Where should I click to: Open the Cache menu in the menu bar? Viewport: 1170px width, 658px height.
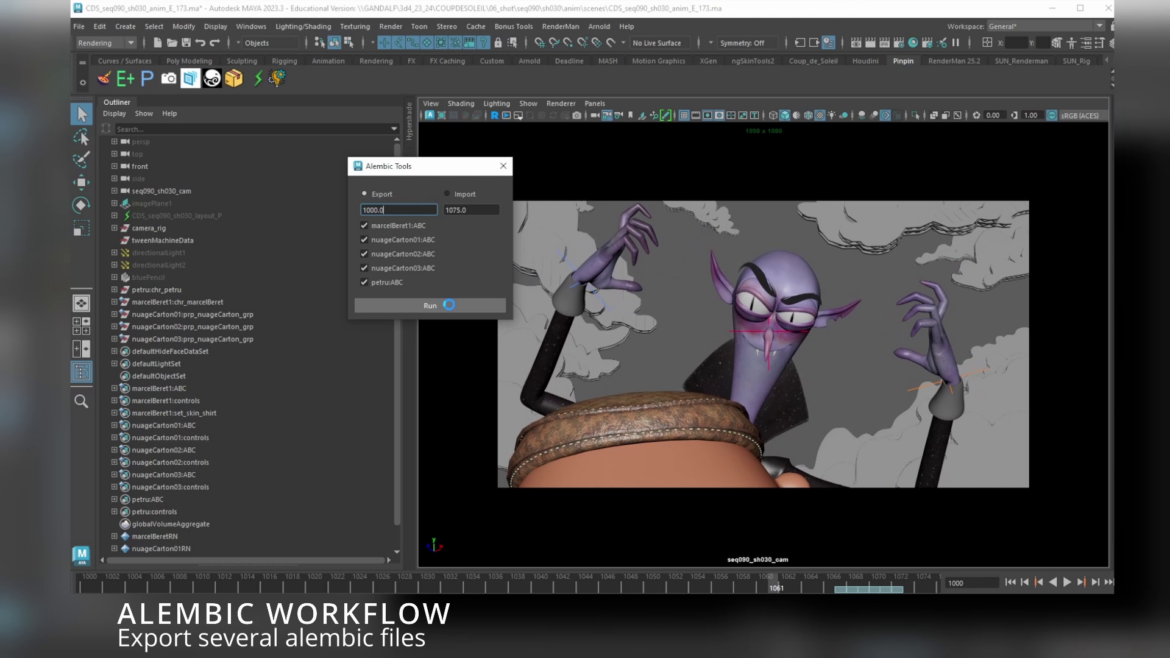pos(475,26)
